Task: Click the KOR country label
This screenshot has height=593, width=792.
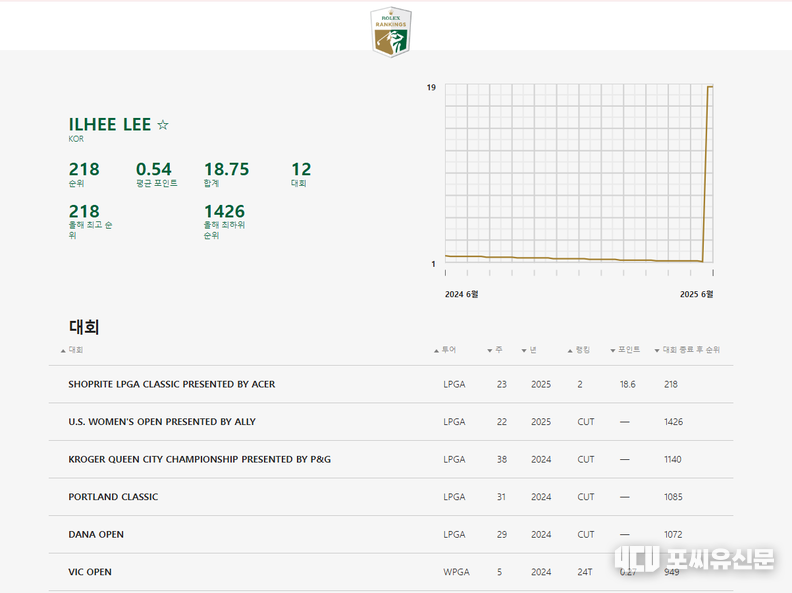Action: [x=76, y=139]
